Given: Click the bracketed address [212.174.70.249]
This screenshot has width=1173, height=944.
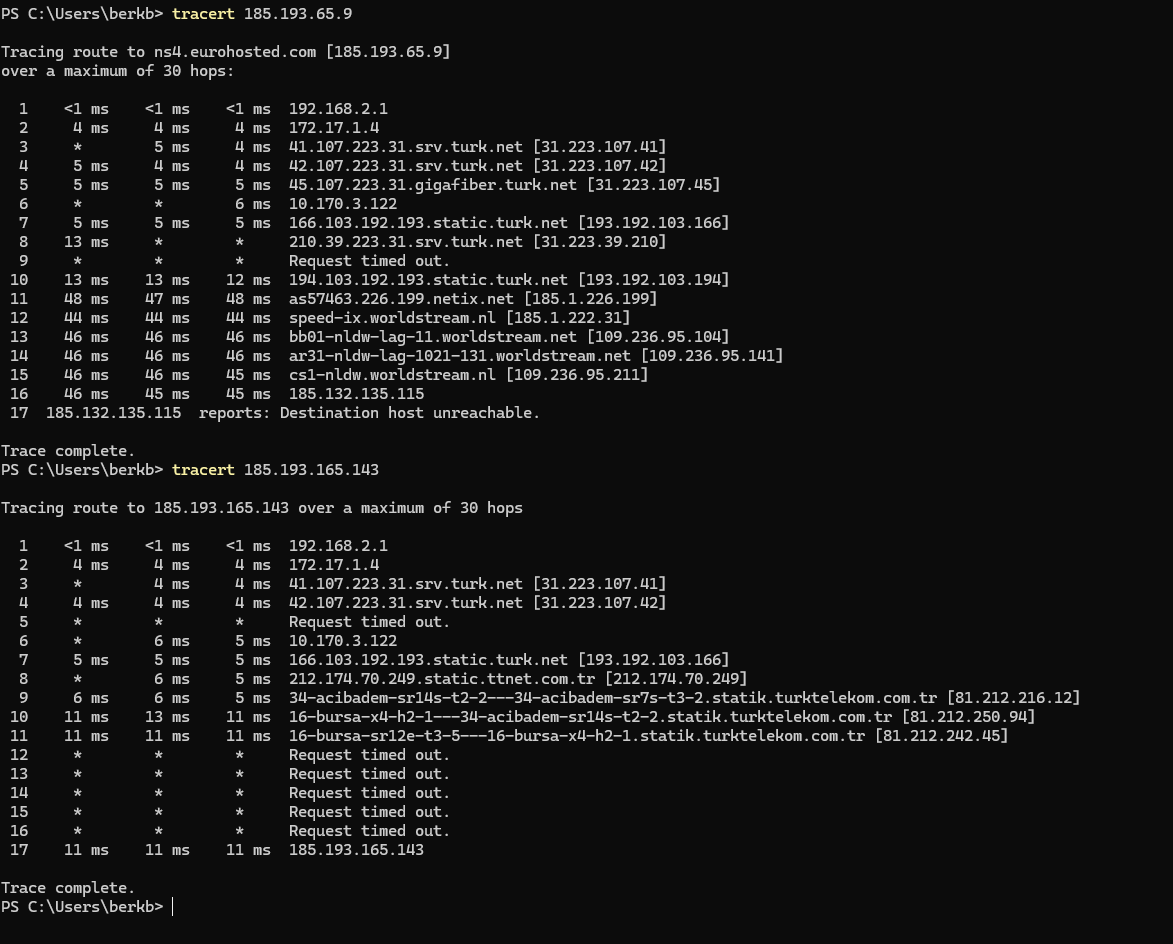Looking at the screenshot, I should (x=676, y=678).
